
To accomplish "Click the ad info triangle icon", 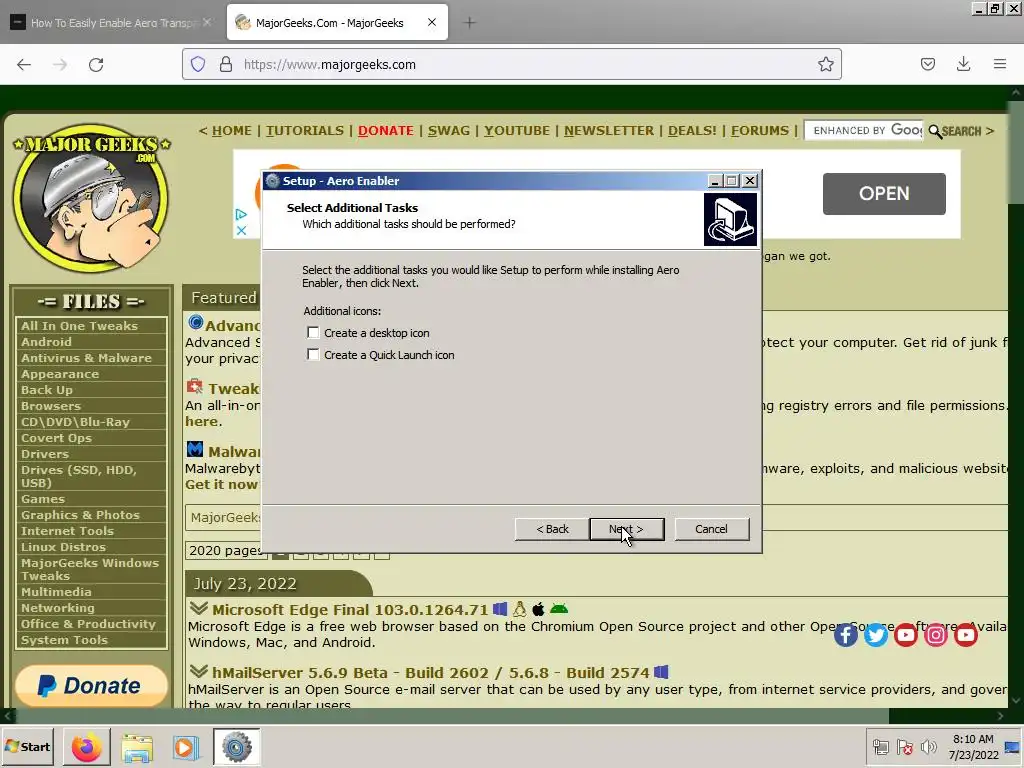I will (241, 214).
